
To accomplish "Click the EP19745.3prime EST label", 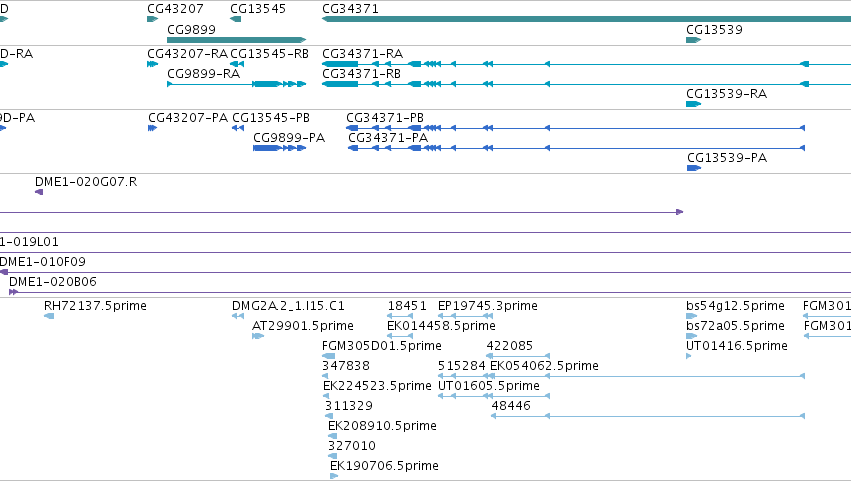I will point(488,306).
